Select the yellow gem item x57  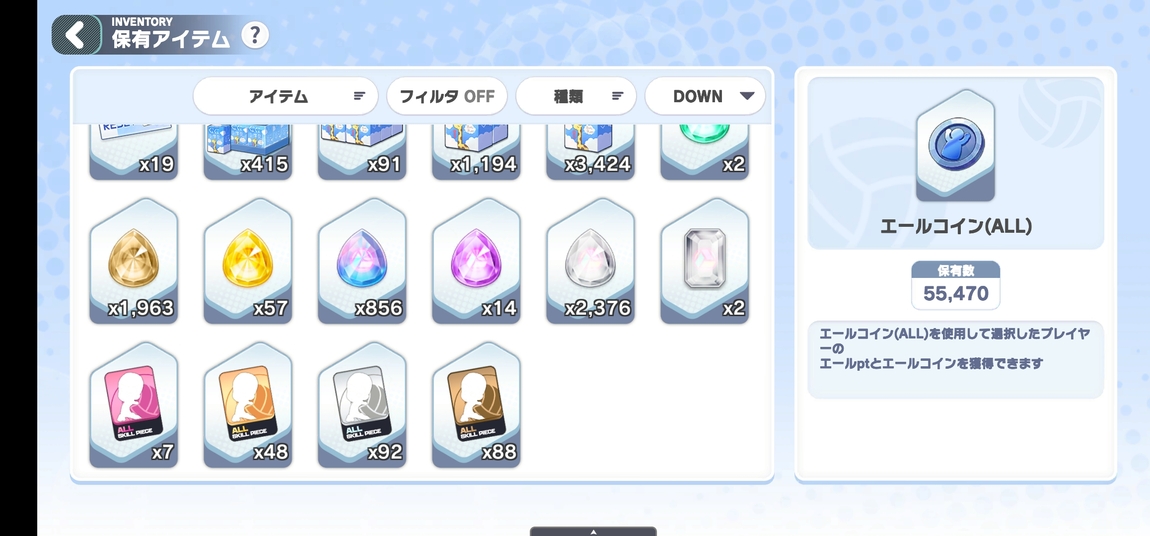[x=248, y=261]
